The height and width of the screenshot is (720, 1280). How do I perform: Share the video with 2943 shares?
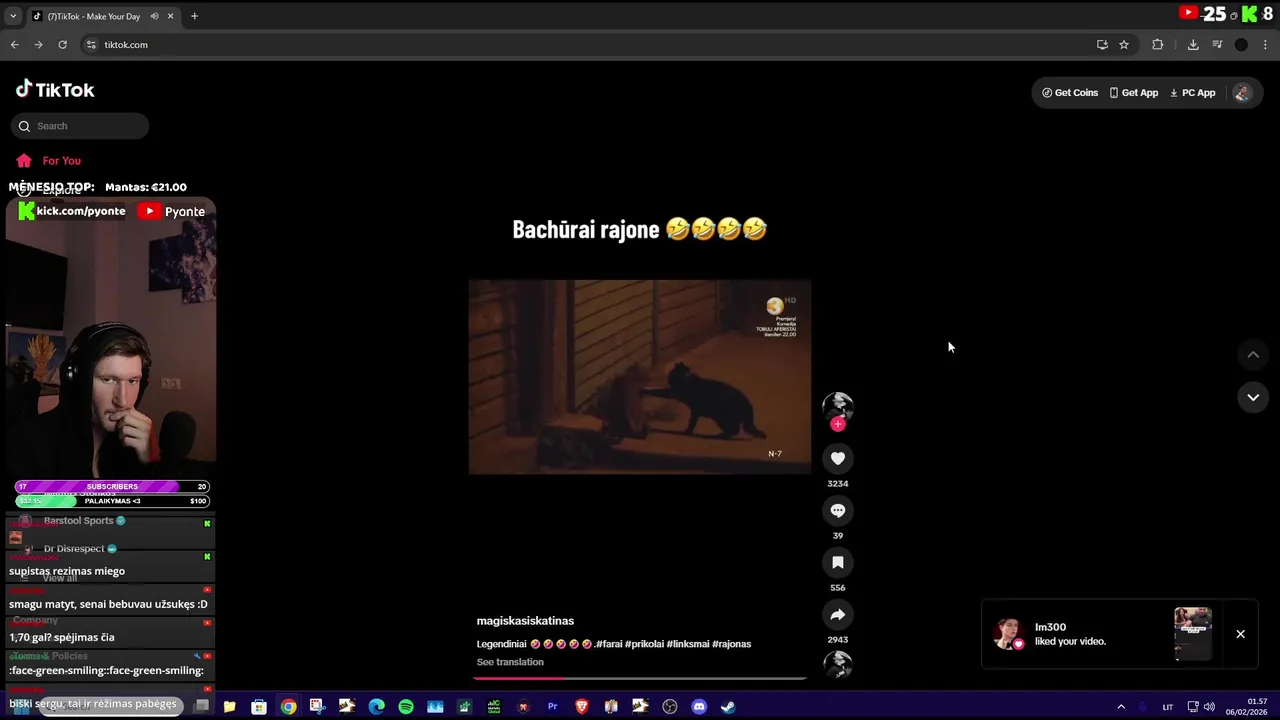point(838,614)
